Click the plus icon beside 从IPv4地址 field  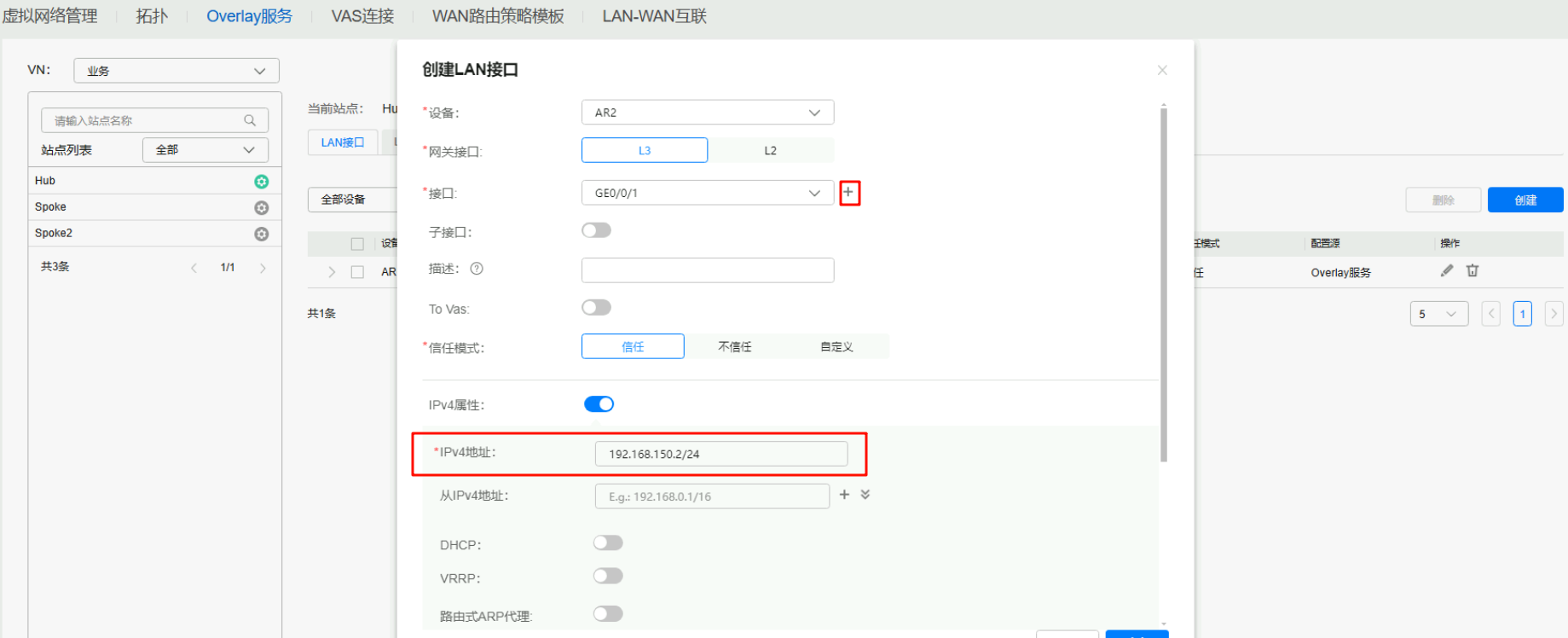click(844, 495)
